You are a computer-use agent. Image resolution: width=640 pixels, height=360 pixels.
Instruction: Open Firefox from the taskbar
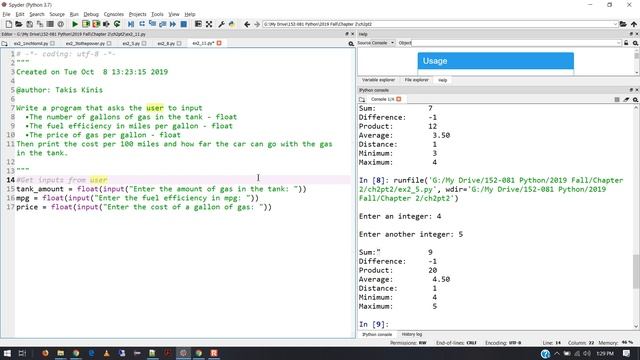(x=45, y=353)
